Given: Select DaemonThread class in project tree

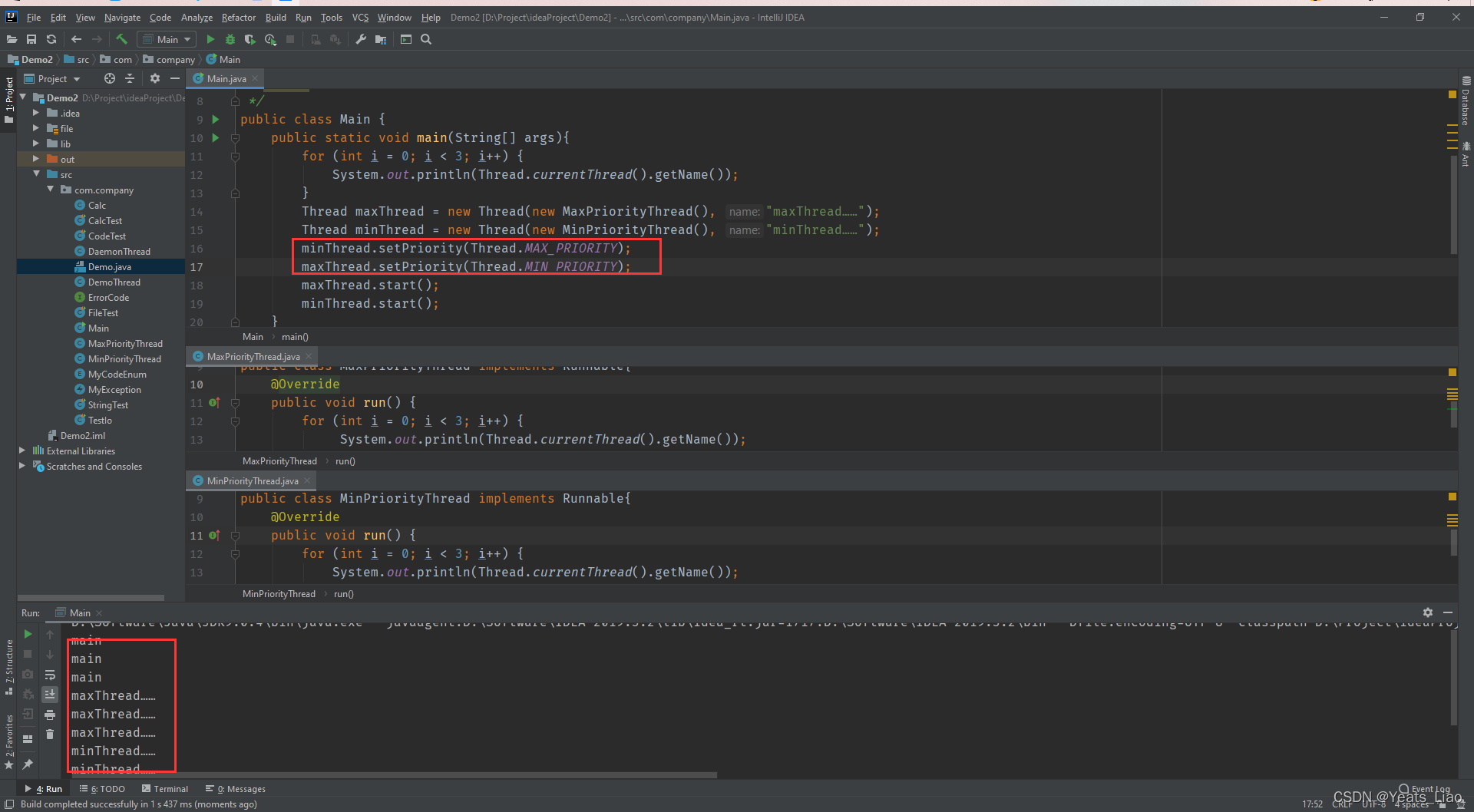Looking at the screenshot, I should point(119,252).
